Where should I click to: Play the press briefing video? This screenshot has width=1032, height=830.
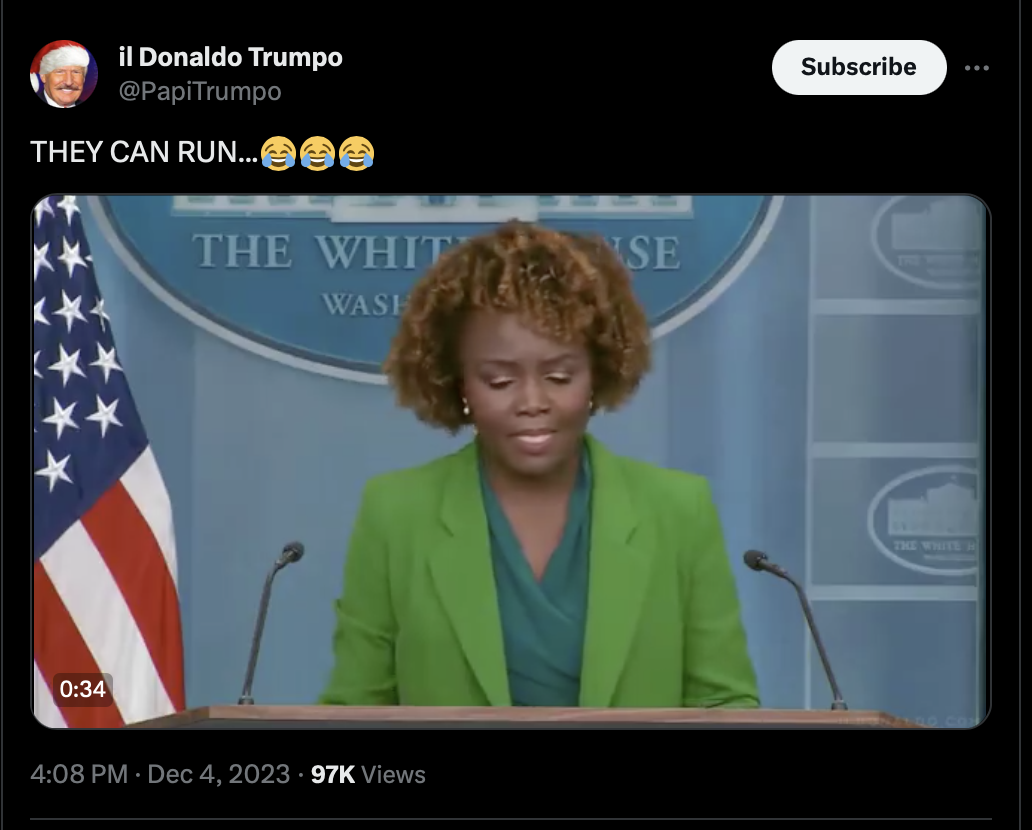point(511,461)
